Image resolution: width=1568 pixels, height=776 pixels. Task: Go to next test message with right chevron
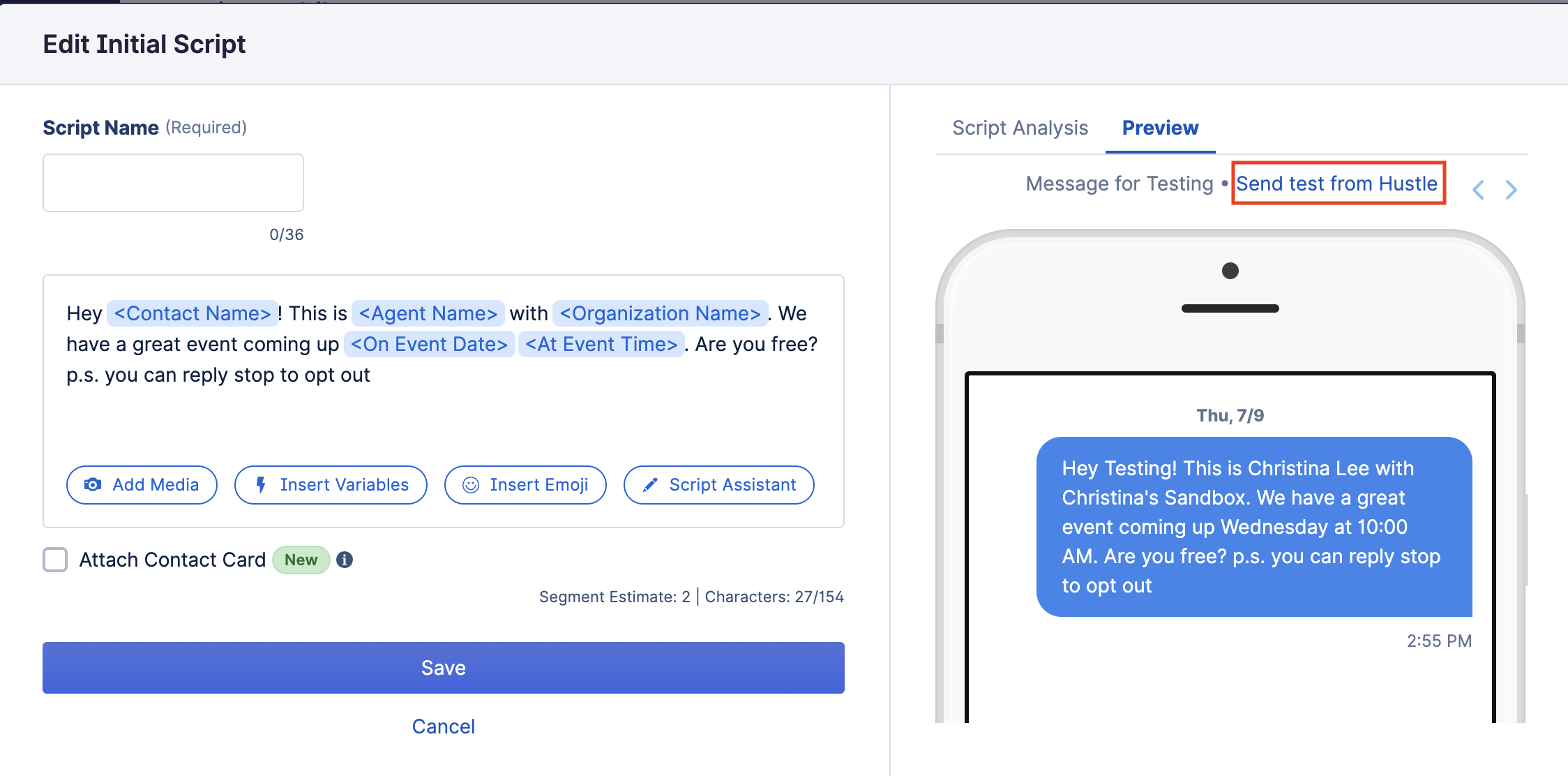1511,190
